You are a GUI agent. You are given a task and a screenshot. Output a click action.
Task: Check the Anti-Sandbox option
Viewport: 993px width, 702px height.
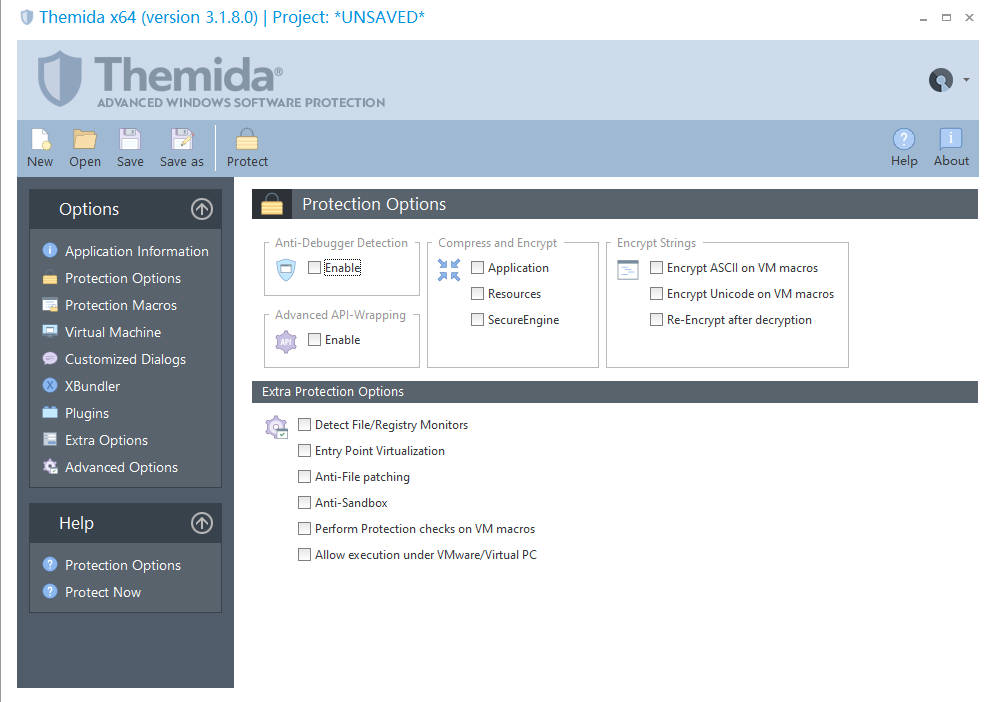[305, 502]
